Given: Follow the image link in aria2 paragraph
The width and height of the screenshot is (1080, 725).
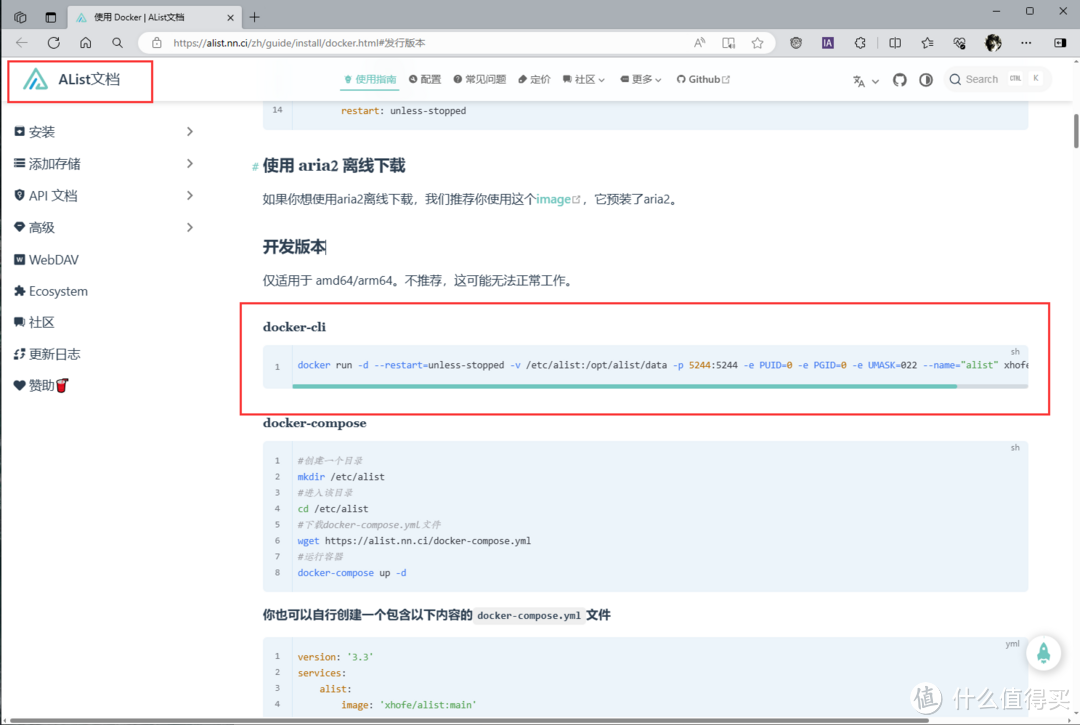Looking at the screenshot, I should coord(558,199).
